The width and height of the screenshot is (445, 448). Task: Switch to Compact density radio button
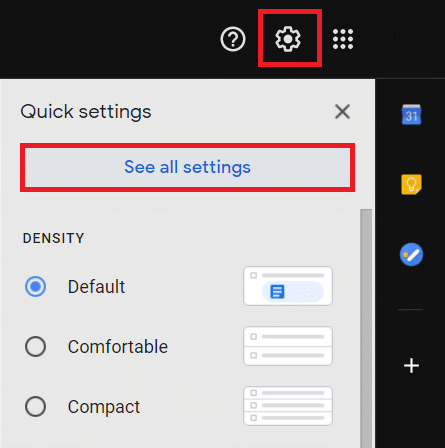click(35, 406)
